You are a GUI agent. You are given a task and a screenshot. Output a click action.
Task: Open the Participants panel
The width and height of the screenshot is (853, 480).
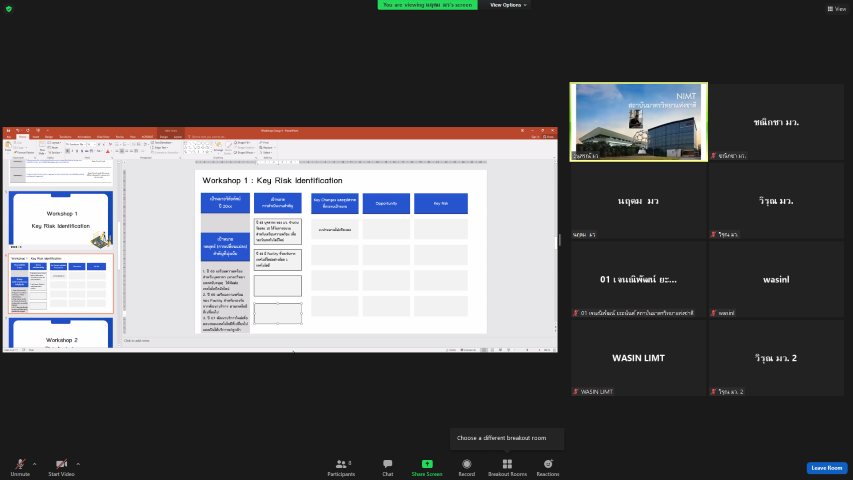(x=340, y=465)
